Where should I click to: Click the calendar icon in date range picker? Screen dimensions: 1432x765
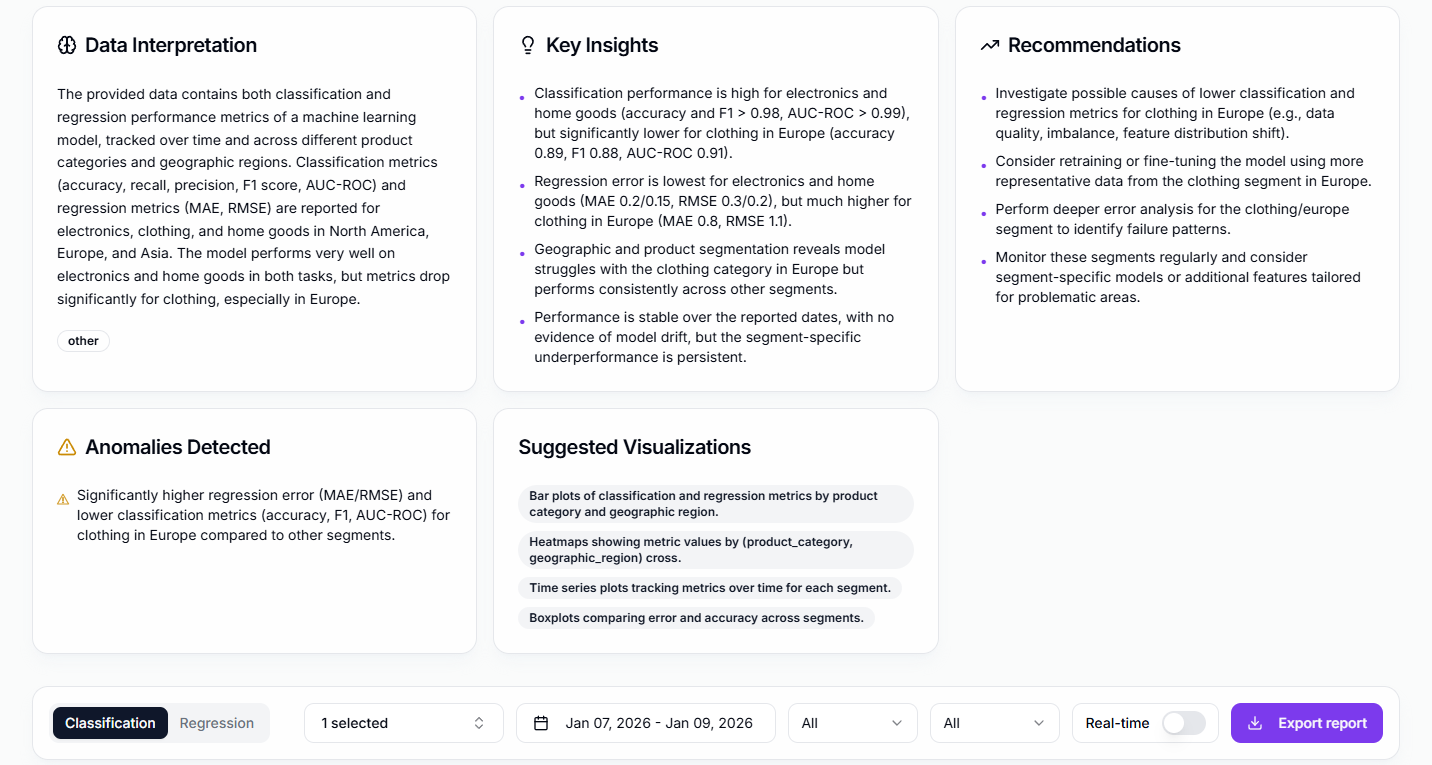click(x=541, y=723)
